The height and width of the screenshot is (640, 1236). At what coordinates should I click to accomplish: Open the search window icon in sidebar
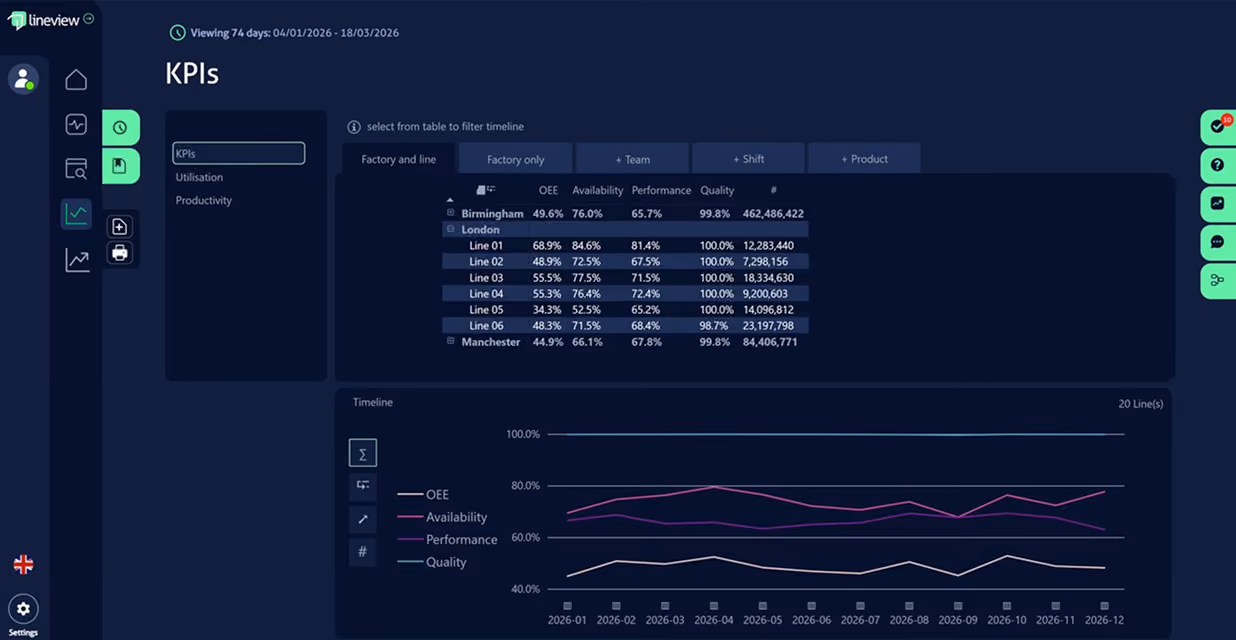click(x=76, y=169)
